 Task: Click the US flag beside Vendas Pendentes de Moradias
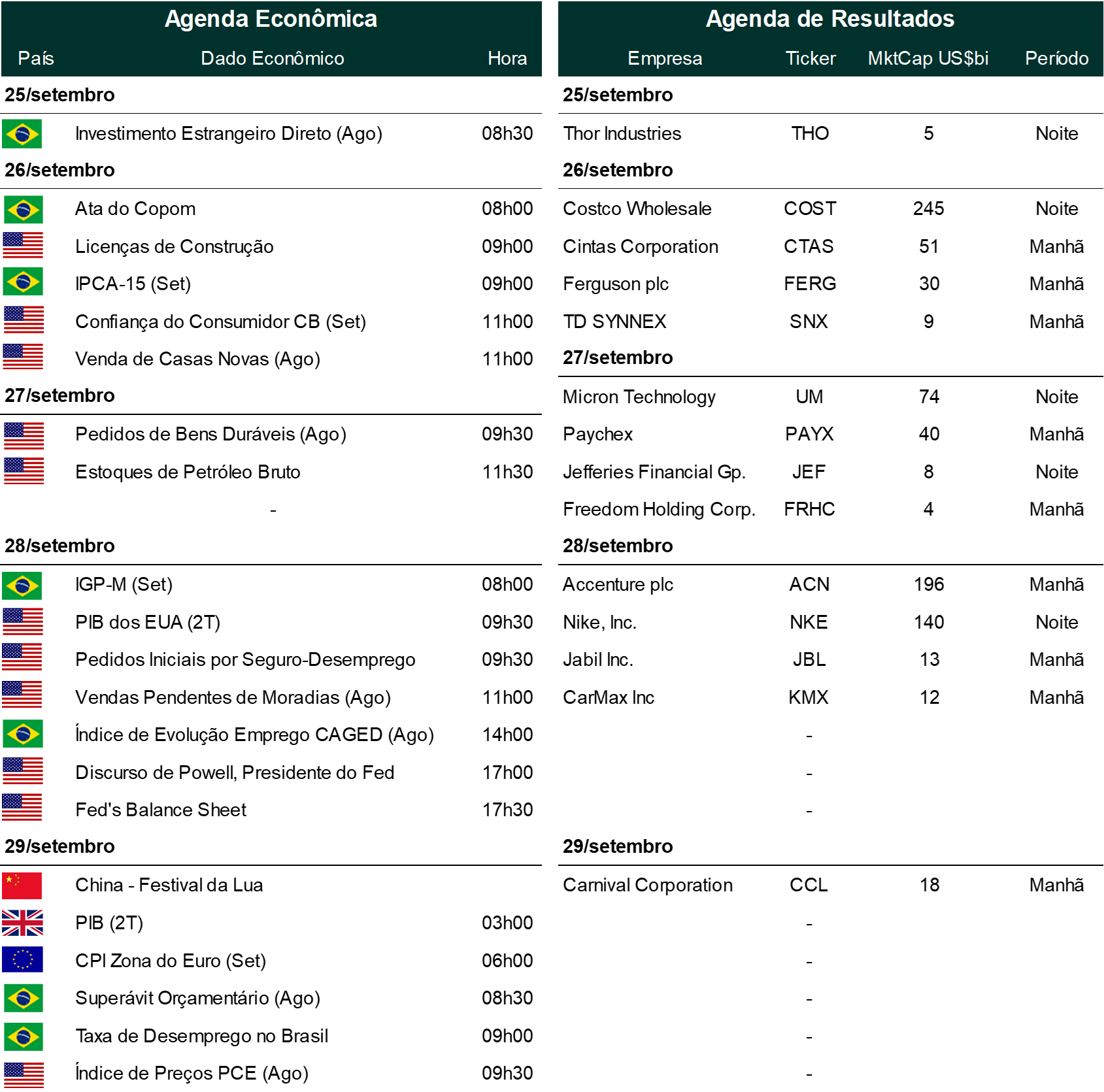tap(22, 694)
